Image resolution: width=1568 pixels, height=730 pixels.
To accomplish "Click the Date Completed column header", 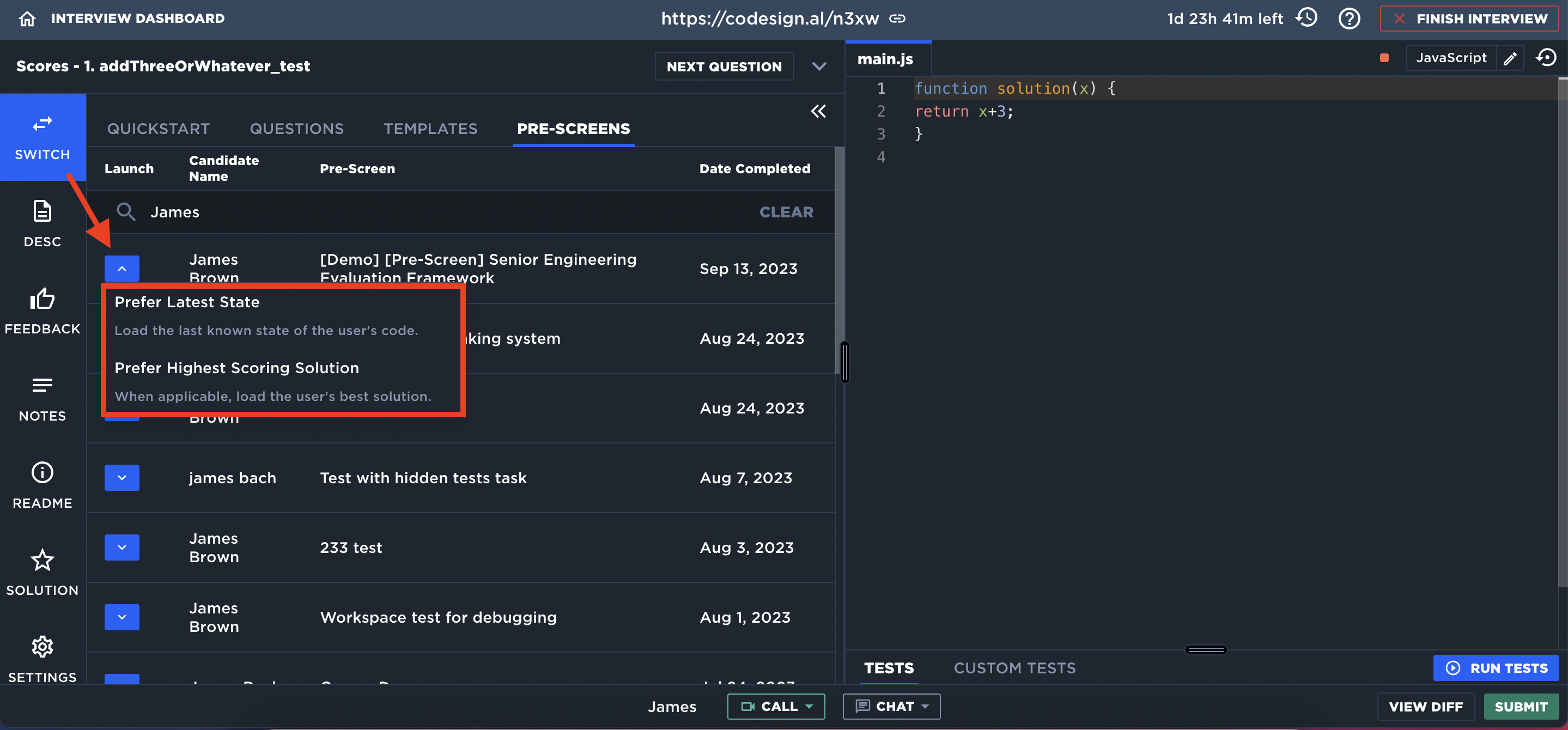I will [x=755, y=169].
